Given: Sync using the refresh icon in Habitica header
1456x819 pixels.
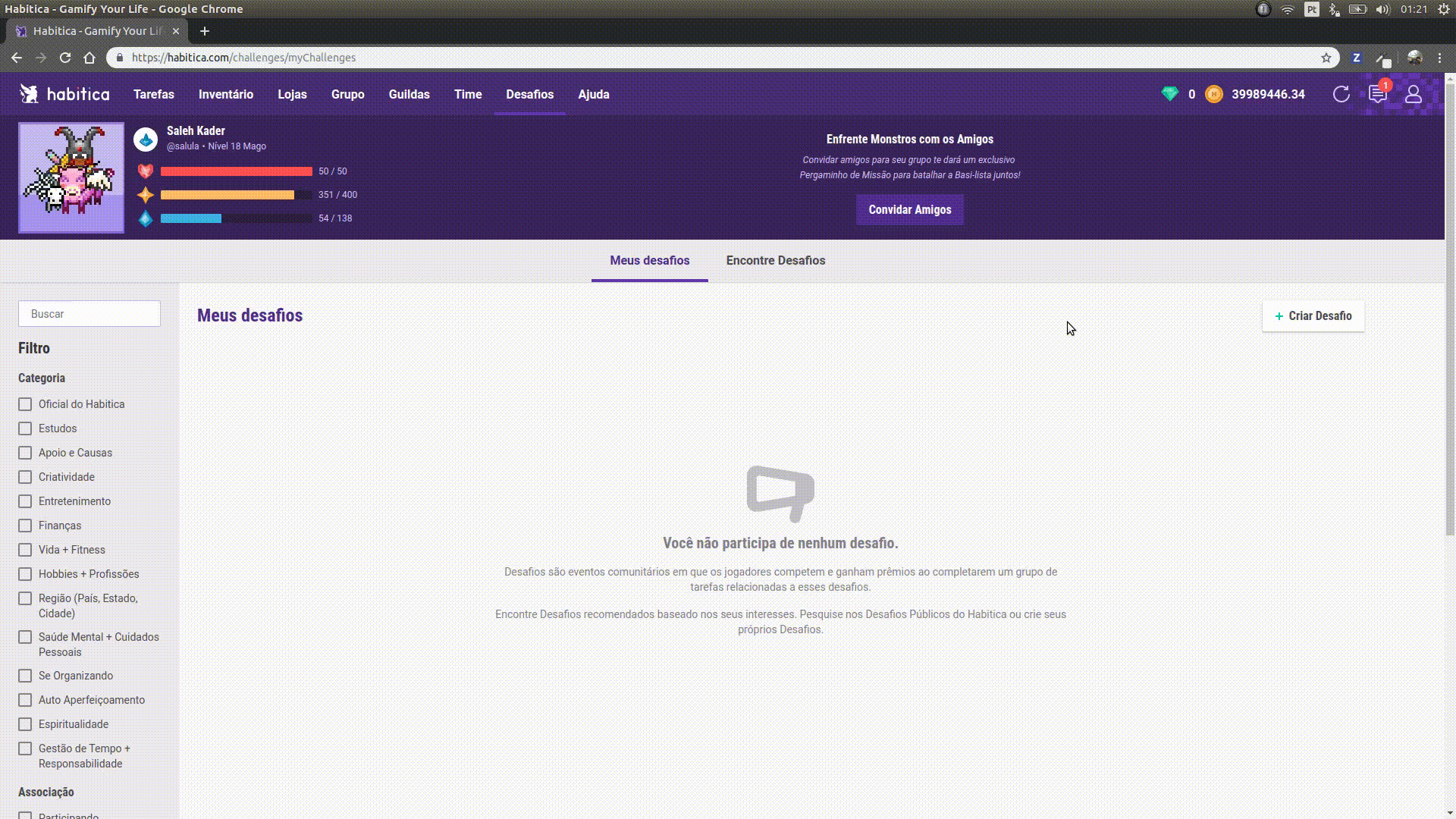Looking at the screenshot, I should click(x=1341, y=94).
